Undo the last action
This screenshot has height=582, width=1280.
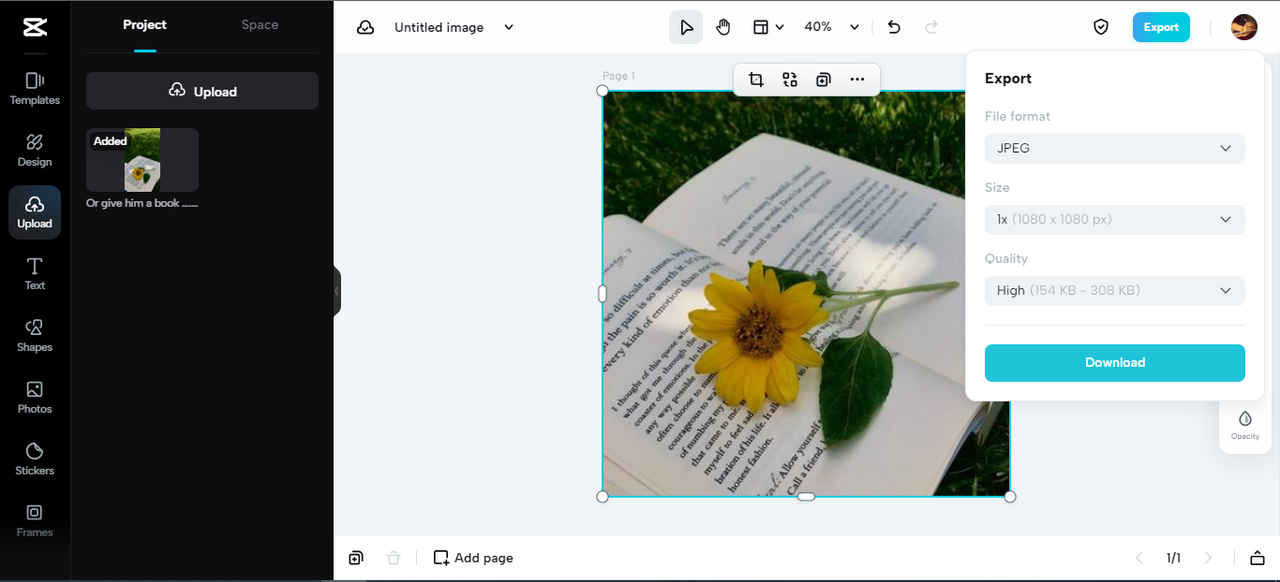point(894,27)
